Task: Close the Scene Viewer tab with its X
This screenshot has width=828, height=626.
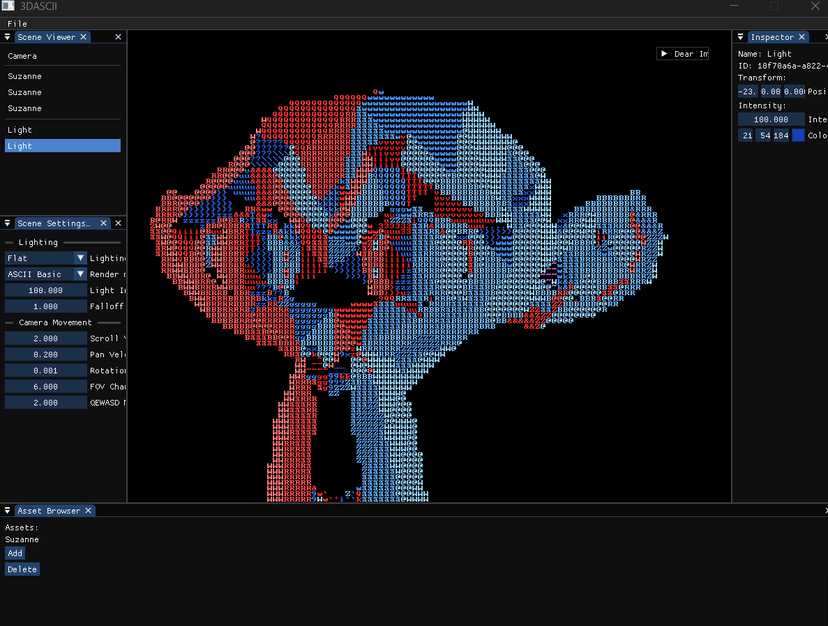Action: [x=84, y=37]
